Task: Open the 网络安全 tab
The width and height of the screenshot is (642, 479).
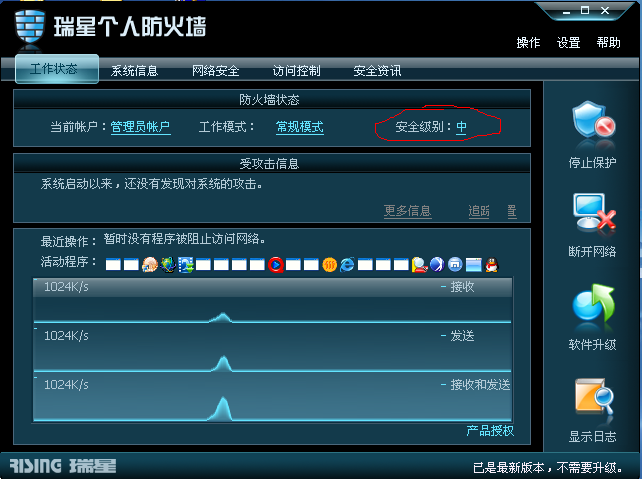Action: pyautogui.click(x=216, y=71)
